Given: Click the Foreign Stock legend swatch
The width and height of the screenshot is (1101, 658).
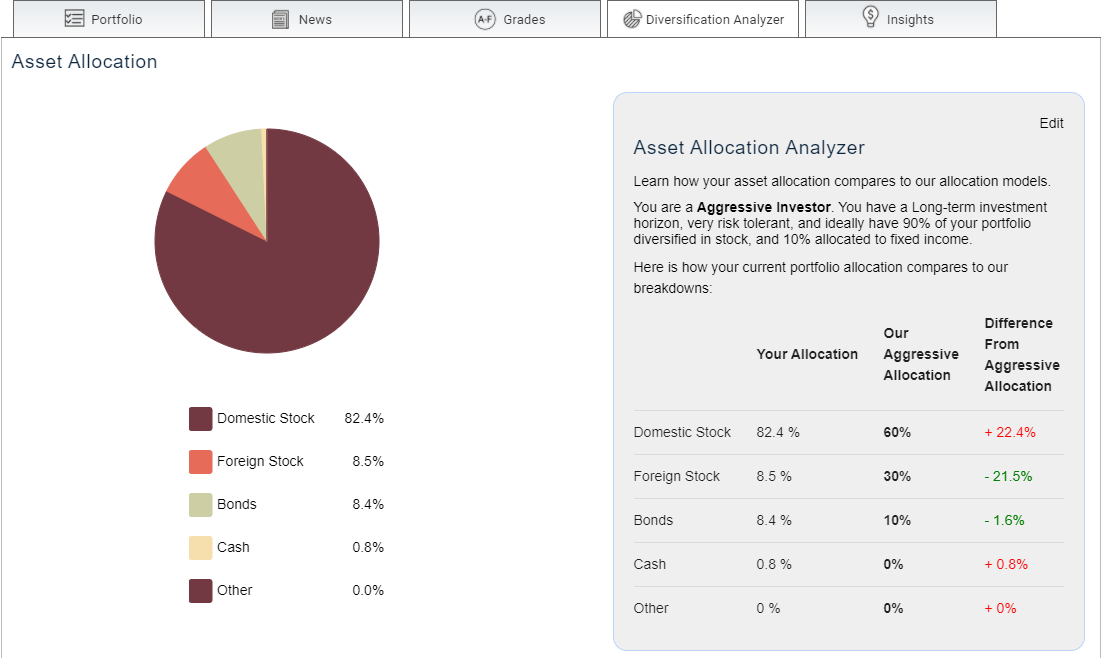Looking at the screenshot, I should click(x=201, y=461).
